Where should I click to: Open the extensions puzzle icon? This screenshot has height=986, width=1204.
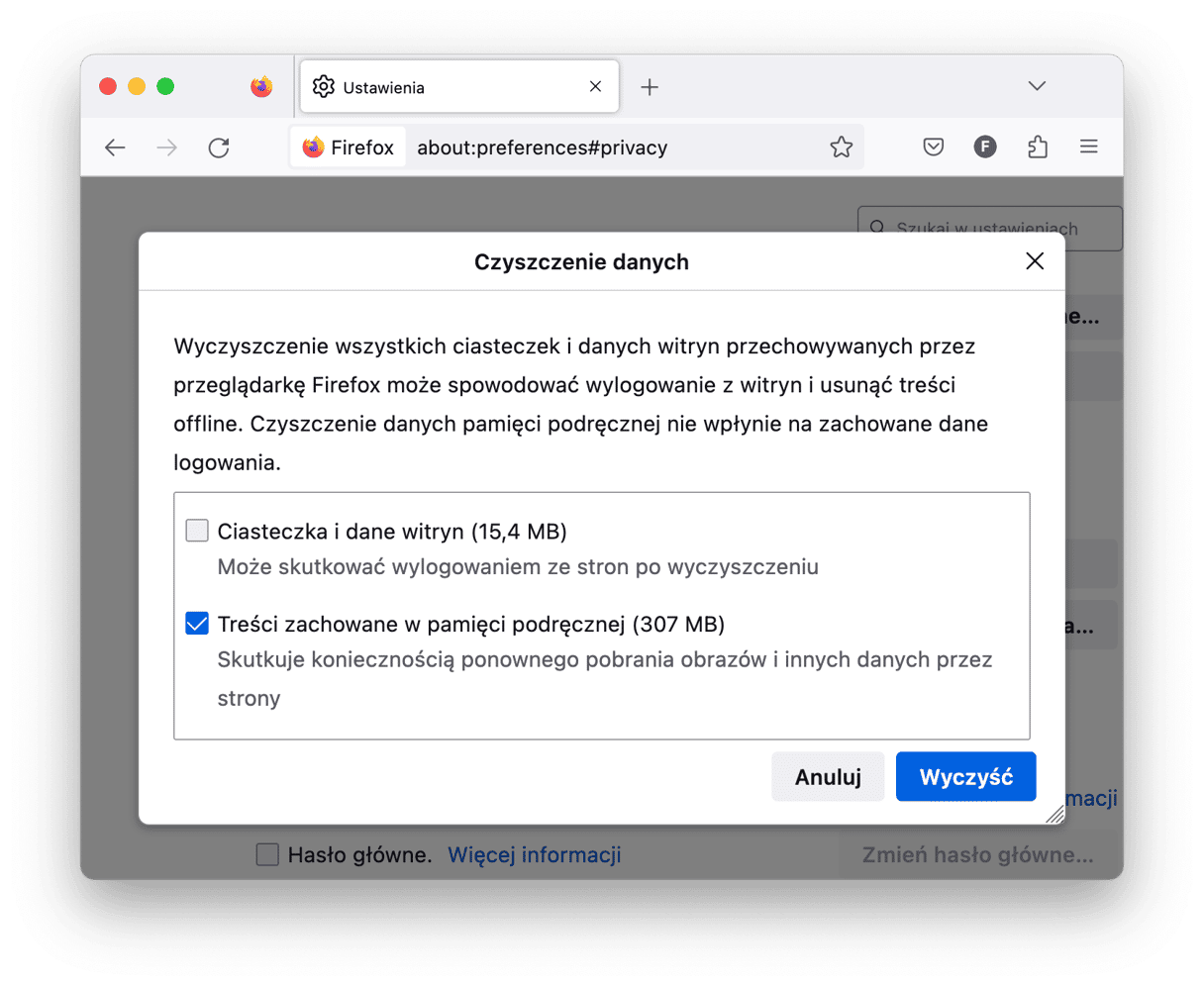[x=1037, y=148]
